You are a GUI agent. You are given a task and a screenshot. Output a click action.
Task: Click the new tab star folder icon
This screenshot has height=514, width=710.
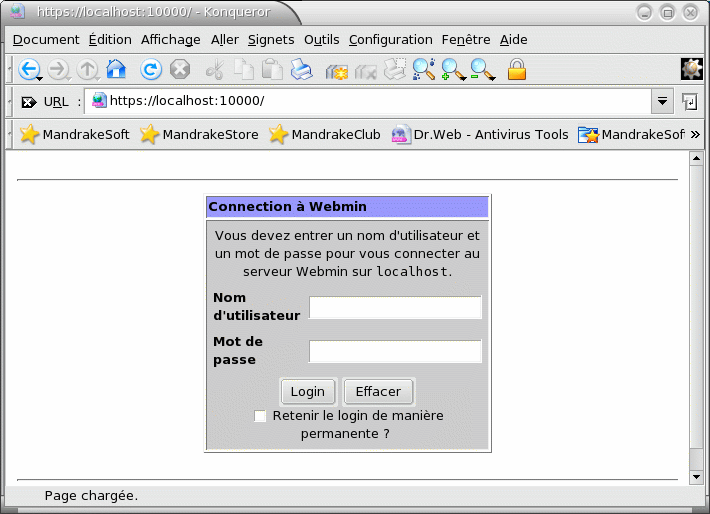pyautogui.click(x=336, y=70)
